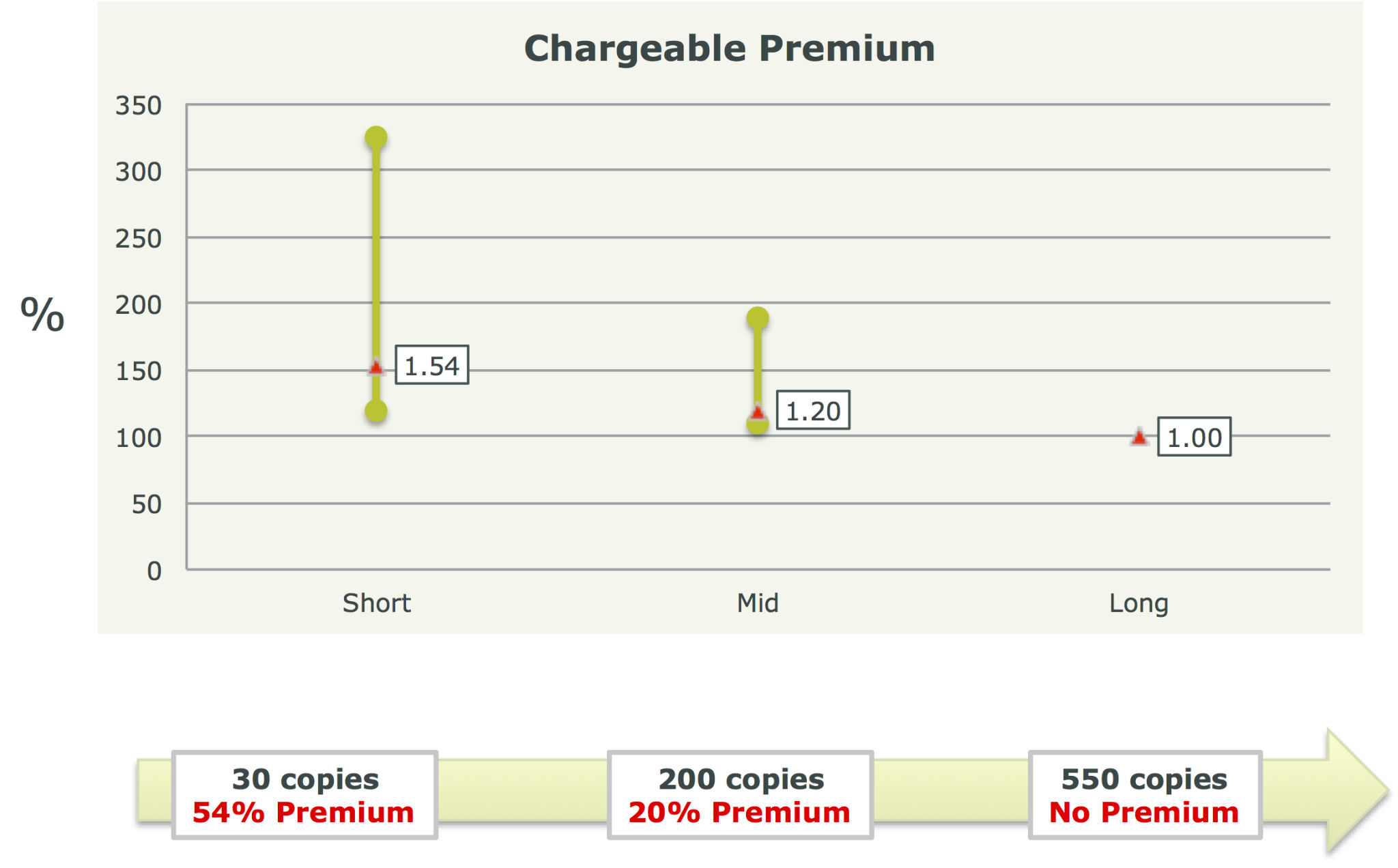
Task: Click the percent sign axis title
Action: tap(42, 315)
